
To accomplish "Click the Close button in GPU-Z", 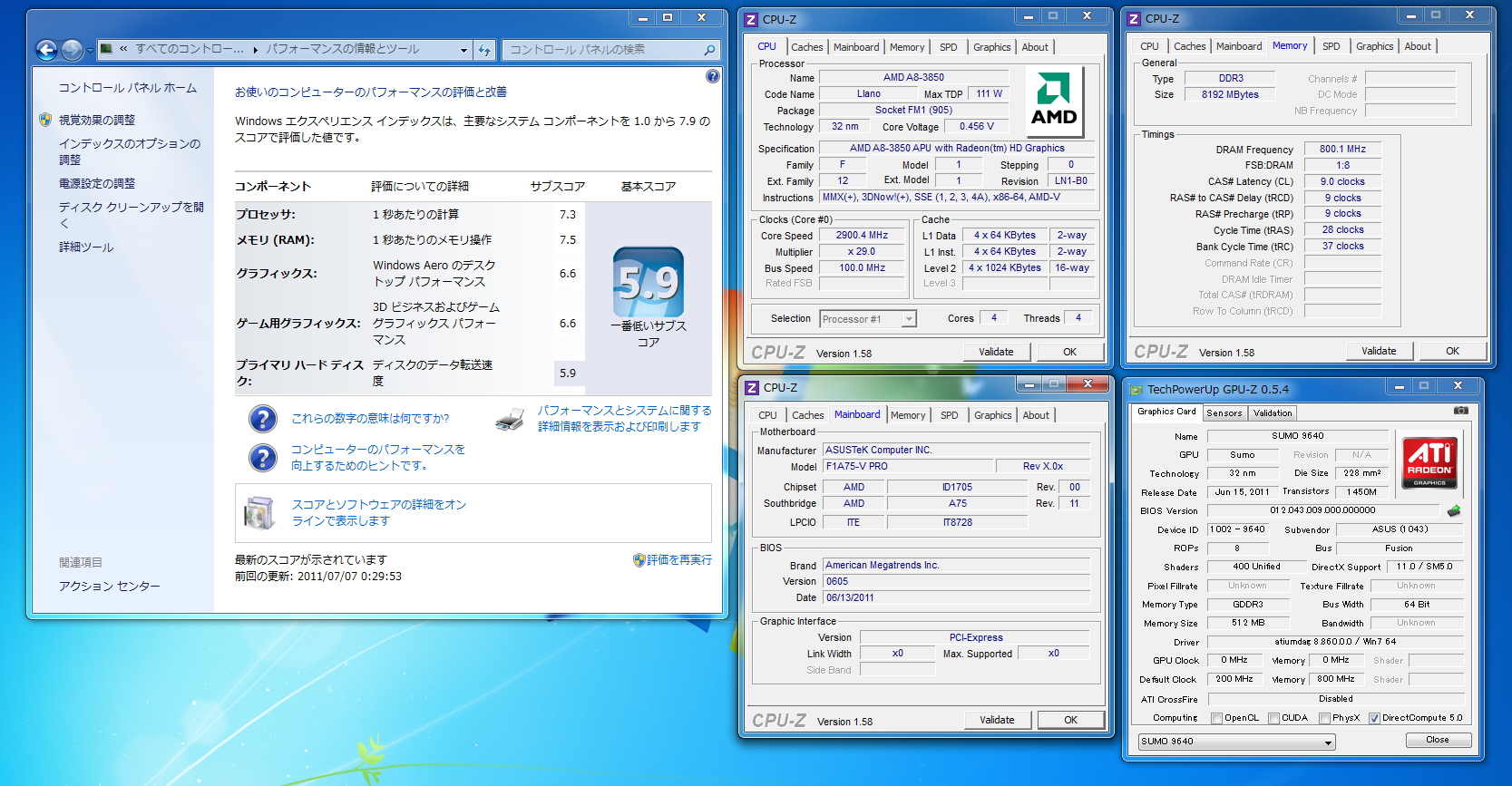I will 1438,740.
